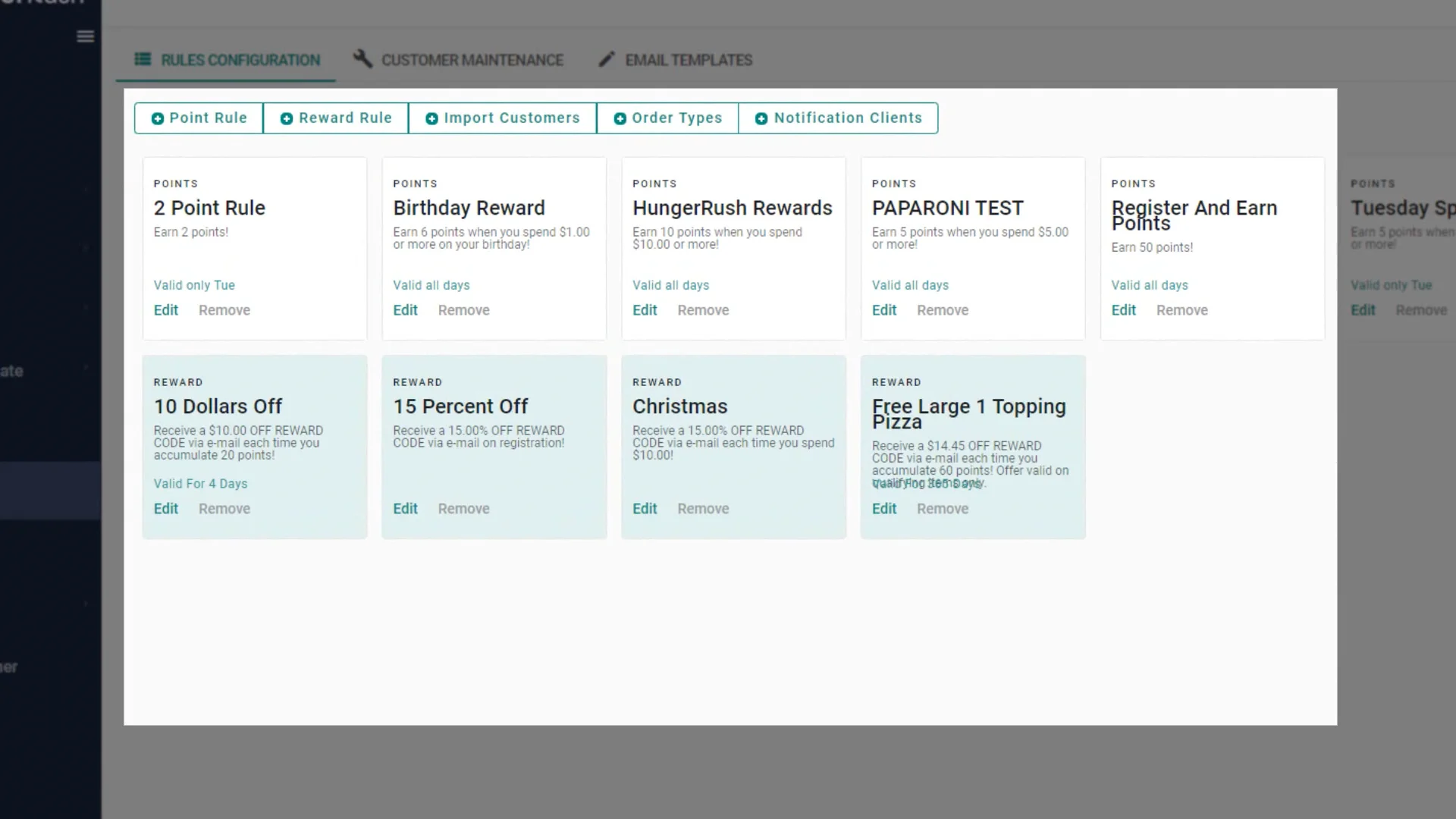
Task: Click the plus icon on Reward Rule
Action: (x=287, y=118)
